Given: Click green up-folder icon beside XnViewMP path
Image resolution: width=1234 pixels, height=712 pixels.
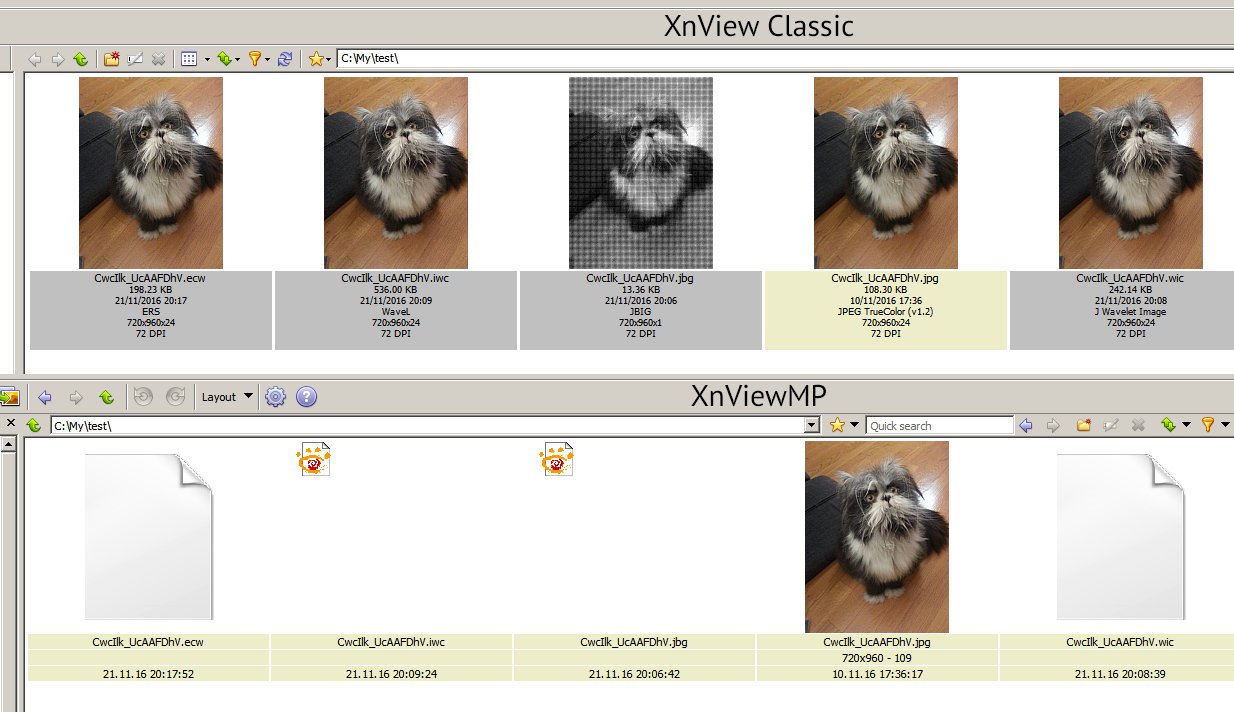Looking at the screenshot, I should point(33,425).
